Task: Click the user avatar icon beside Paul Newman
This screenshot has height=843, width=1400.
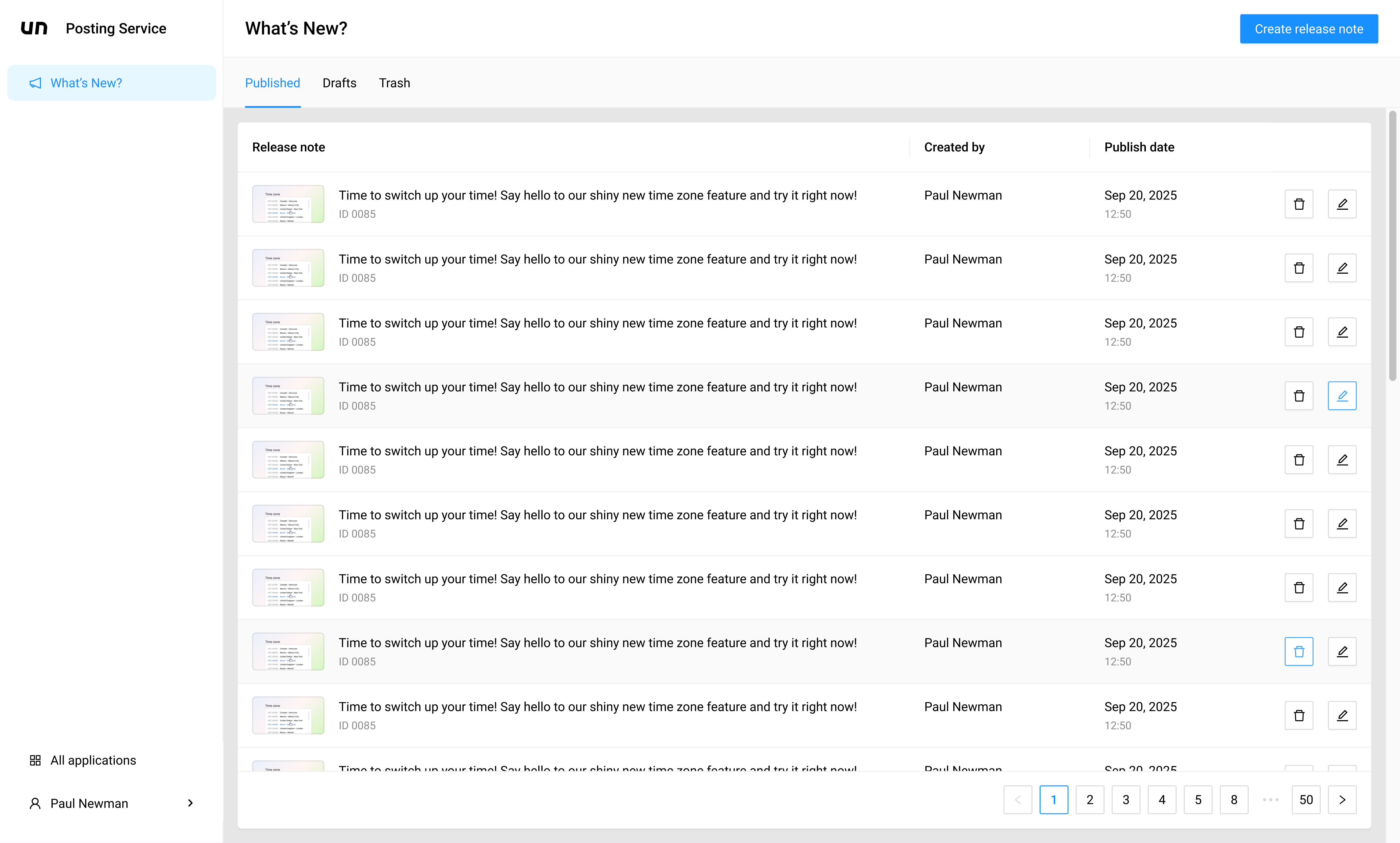Action: pos(35,803)
